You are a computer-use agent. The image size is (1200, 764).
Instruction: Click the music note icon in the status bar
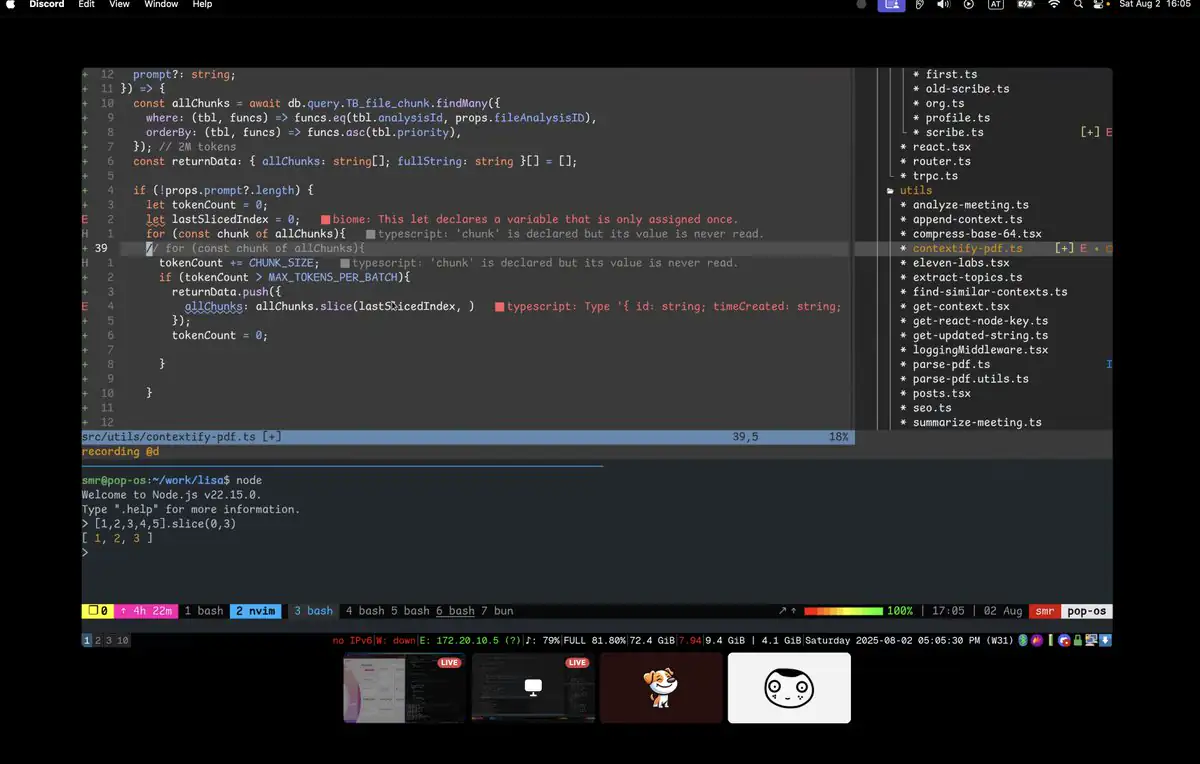(528, 640)
